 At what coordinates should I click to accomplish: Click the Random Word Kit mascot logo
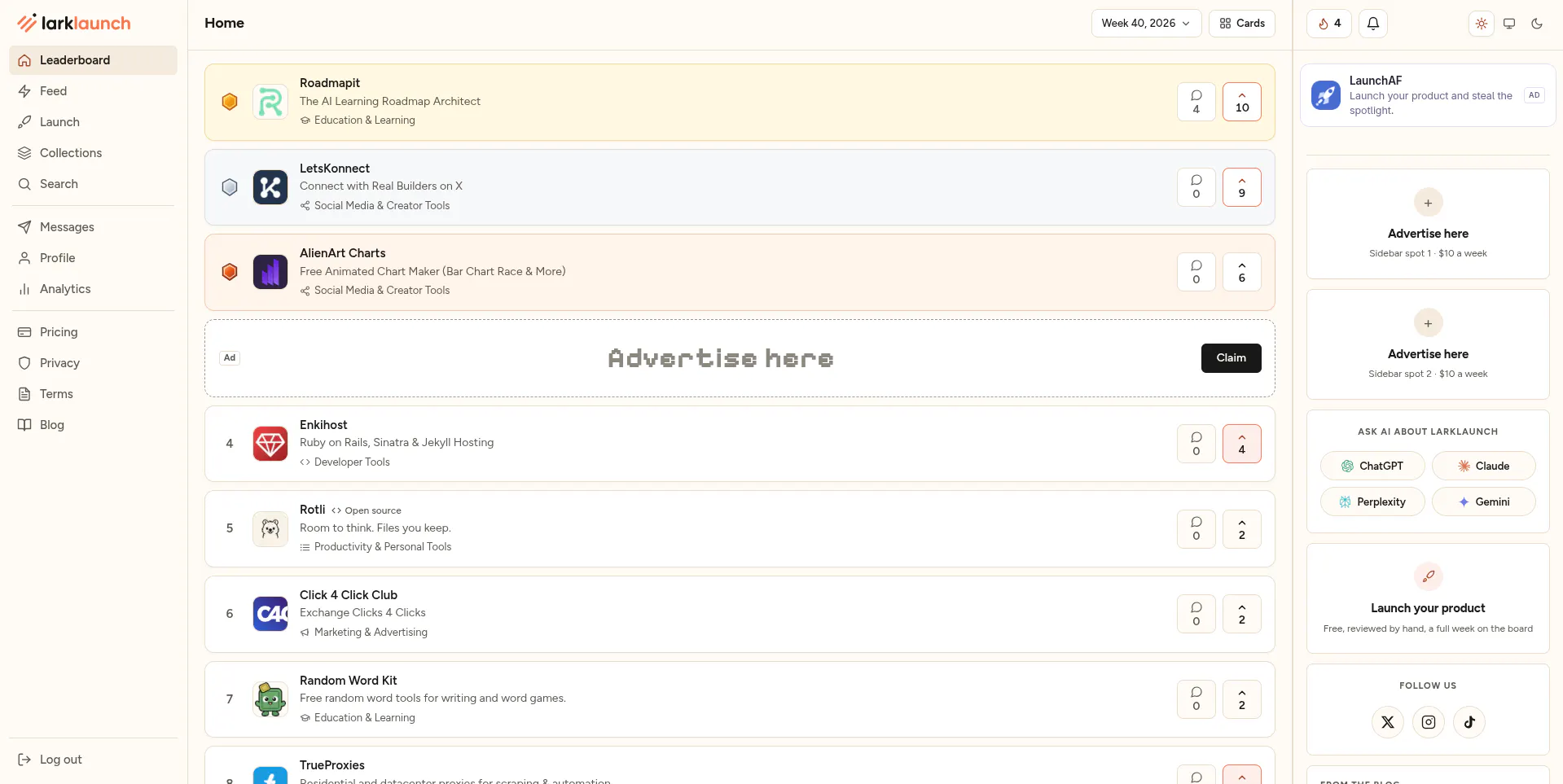270,699
